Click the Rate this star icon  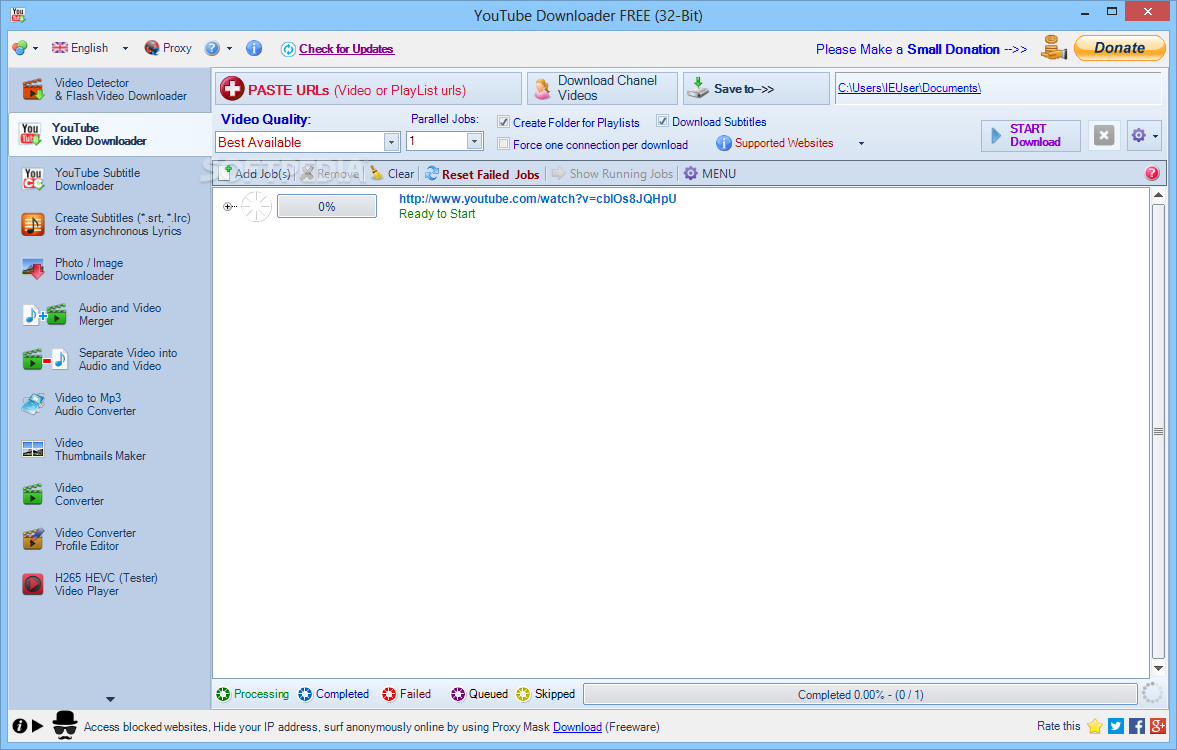coord(1094,726)
